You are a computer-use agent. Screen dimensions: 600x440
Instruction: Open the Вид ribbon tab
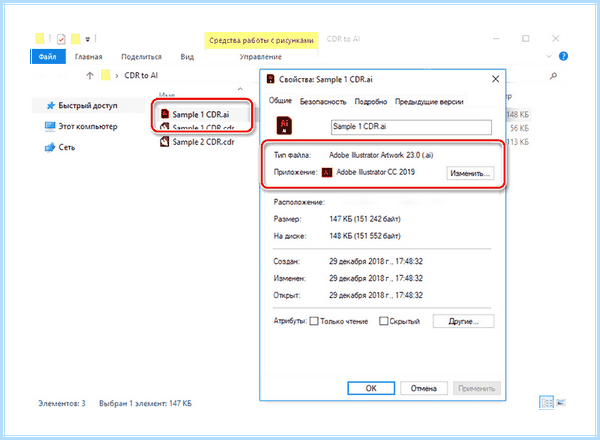(x=187, y=57)
